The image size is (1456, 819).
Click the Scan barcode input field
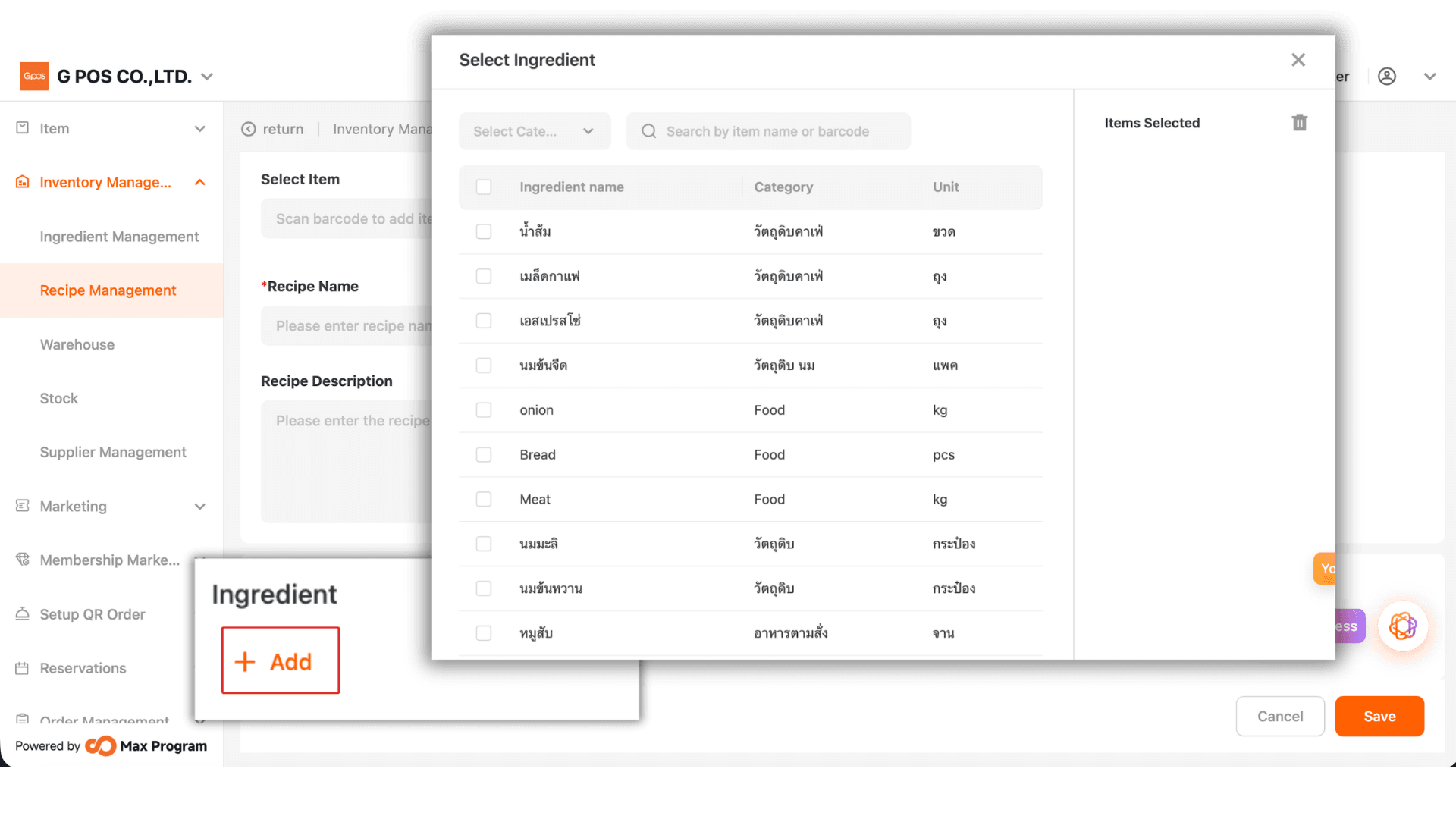pyautogui.click(x=347, y=219)
